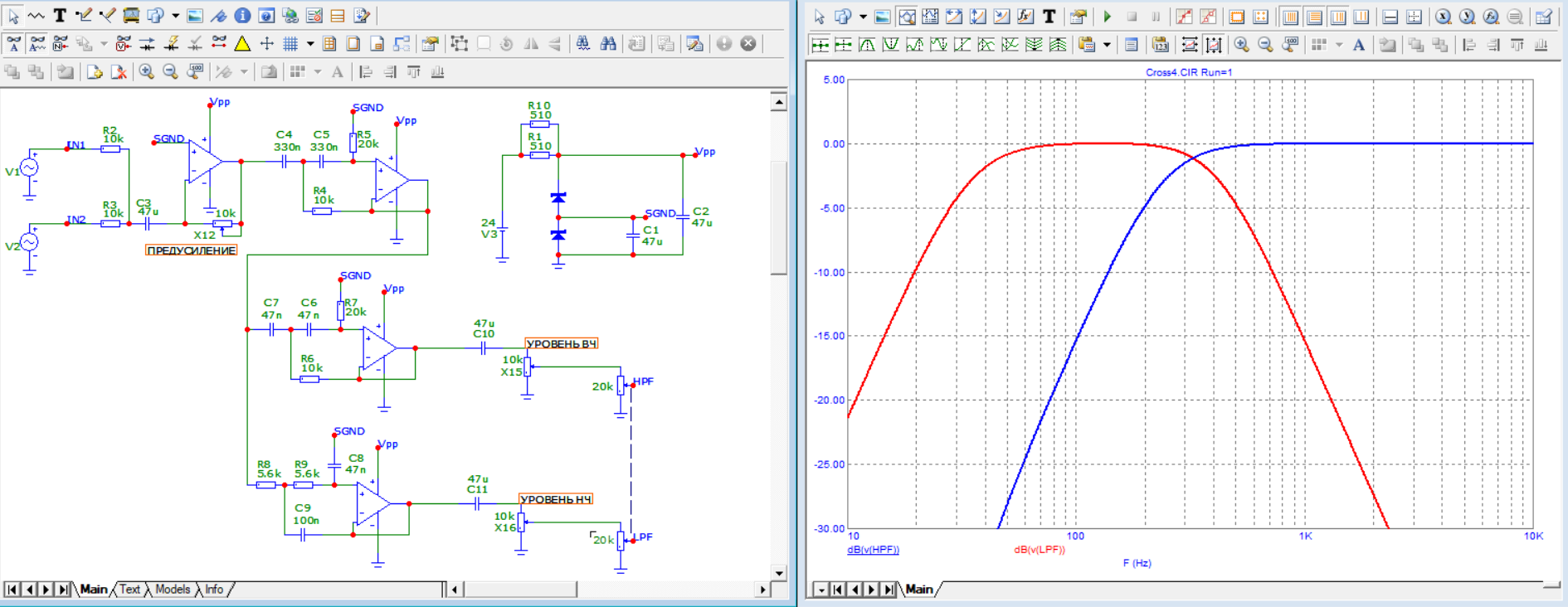Go to last page in schematic navigator

pos(63,590)
